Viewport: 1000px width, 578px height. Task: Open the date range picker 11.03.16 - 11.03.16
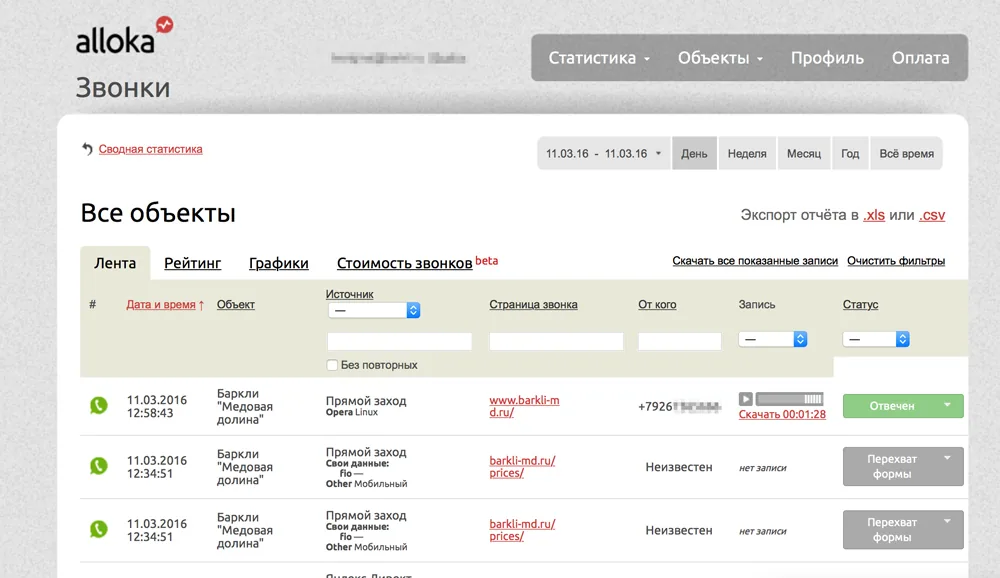[604, 153]
